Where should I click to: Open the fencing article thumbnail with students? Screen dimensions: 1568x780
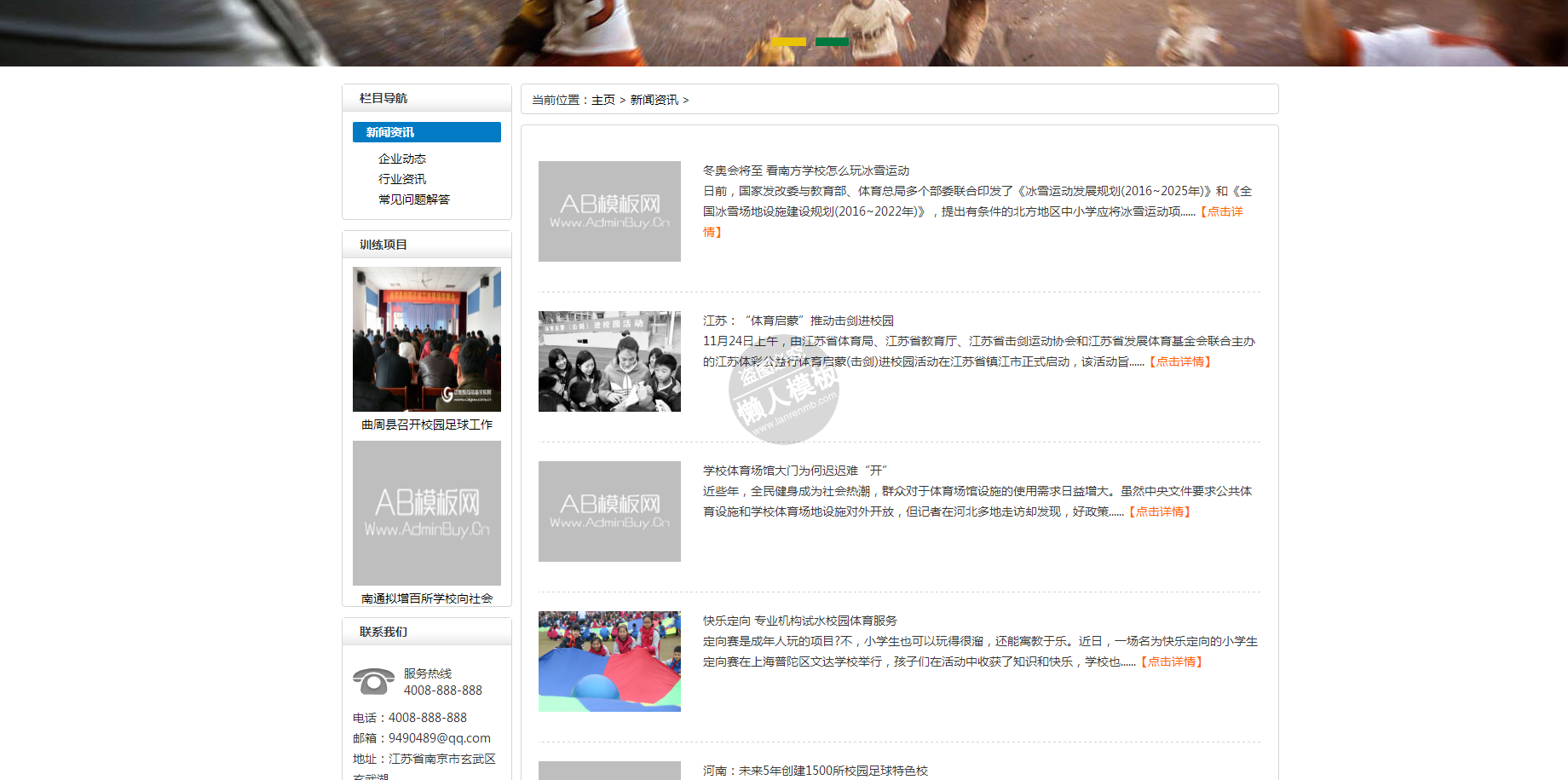click(609, 361)
